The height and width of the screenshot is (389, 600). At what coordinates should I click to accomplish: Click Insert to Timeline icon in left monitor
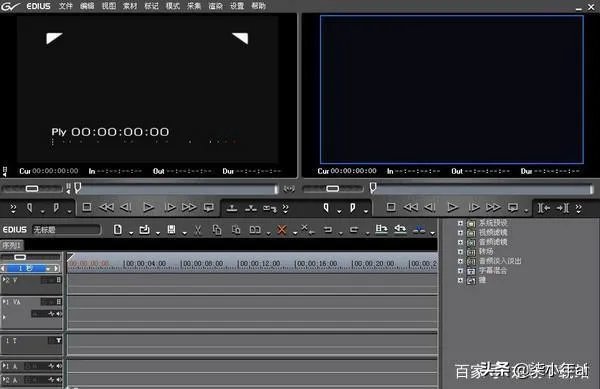[232, 208]
